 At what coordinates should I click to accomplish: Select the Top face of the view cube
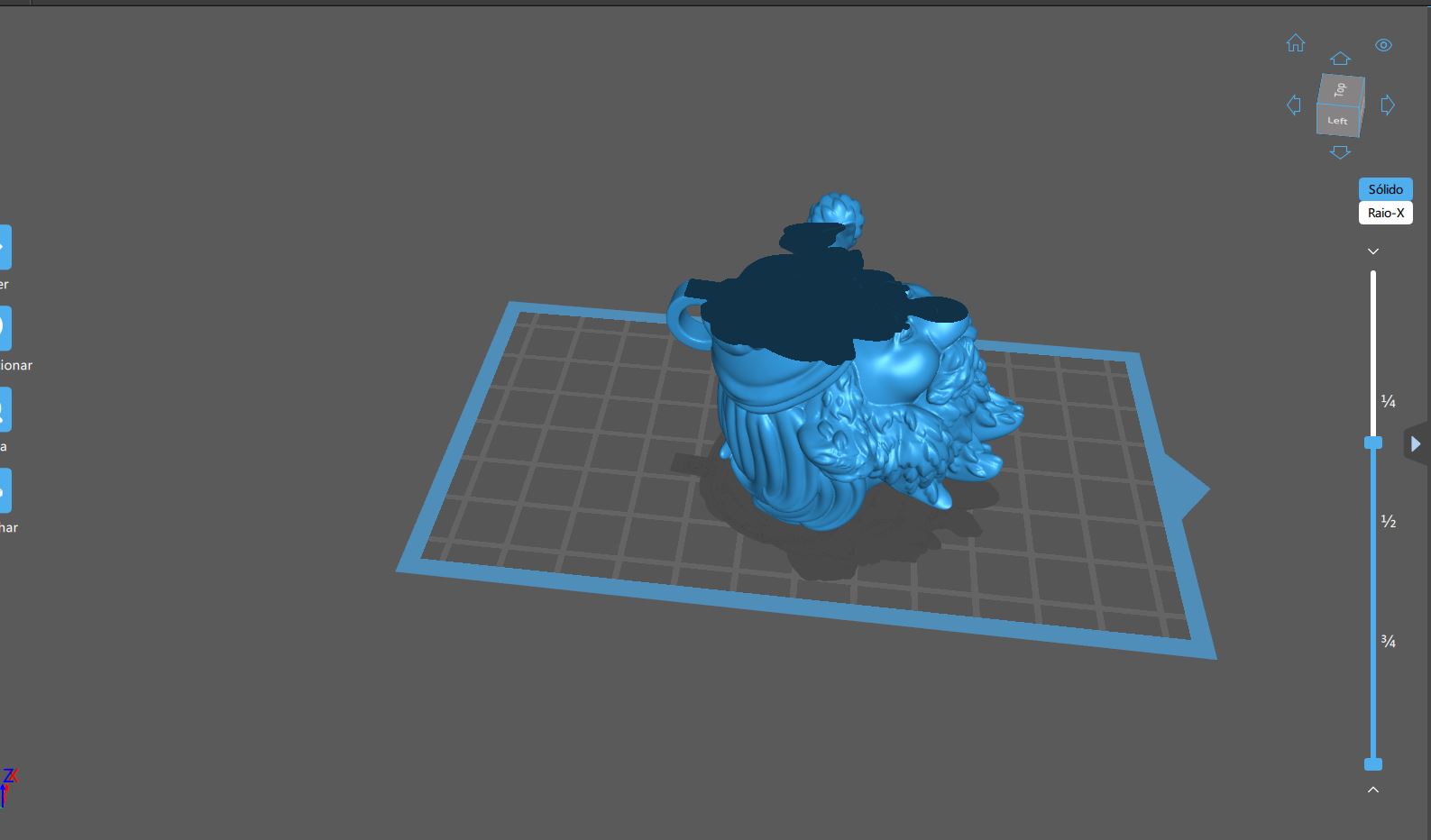pyautogui.click(x=1340, y=89)
